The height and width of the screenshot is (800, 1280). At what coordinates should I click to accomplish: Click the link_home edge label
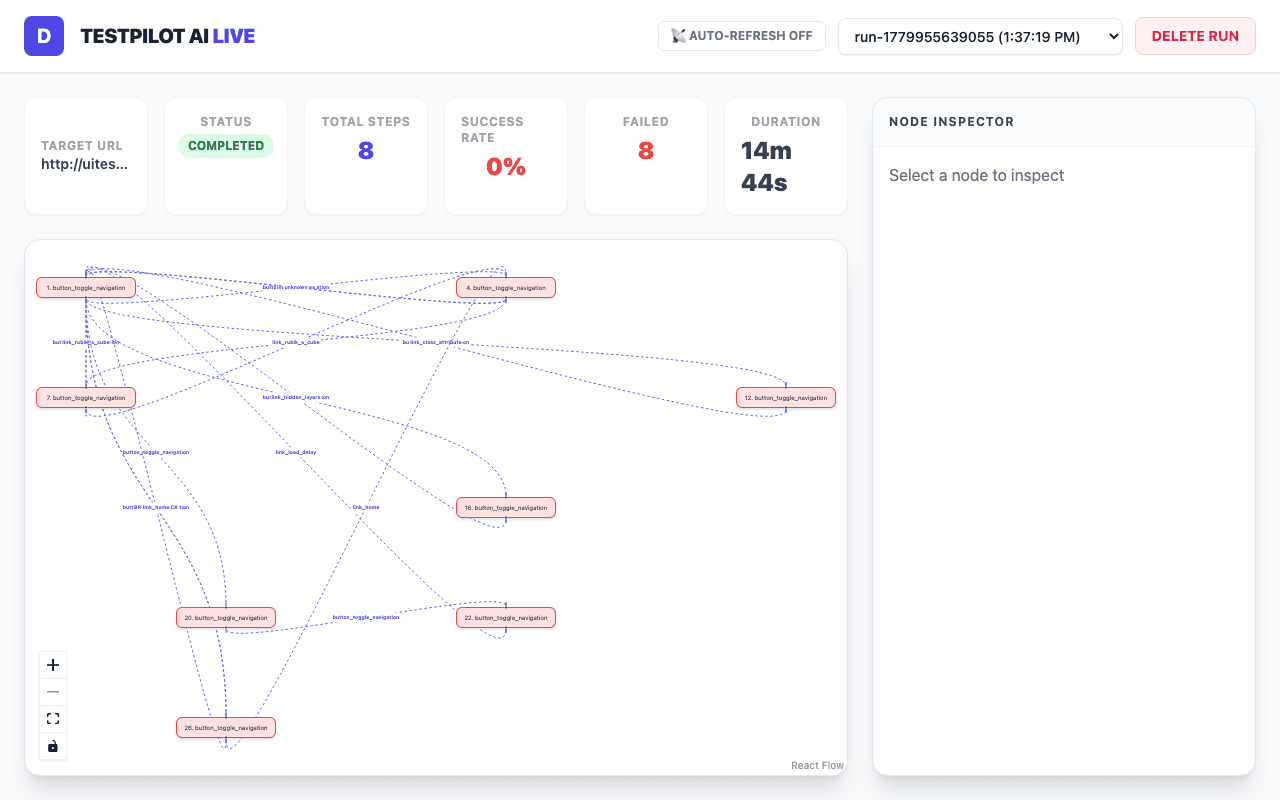coord(366,507)
